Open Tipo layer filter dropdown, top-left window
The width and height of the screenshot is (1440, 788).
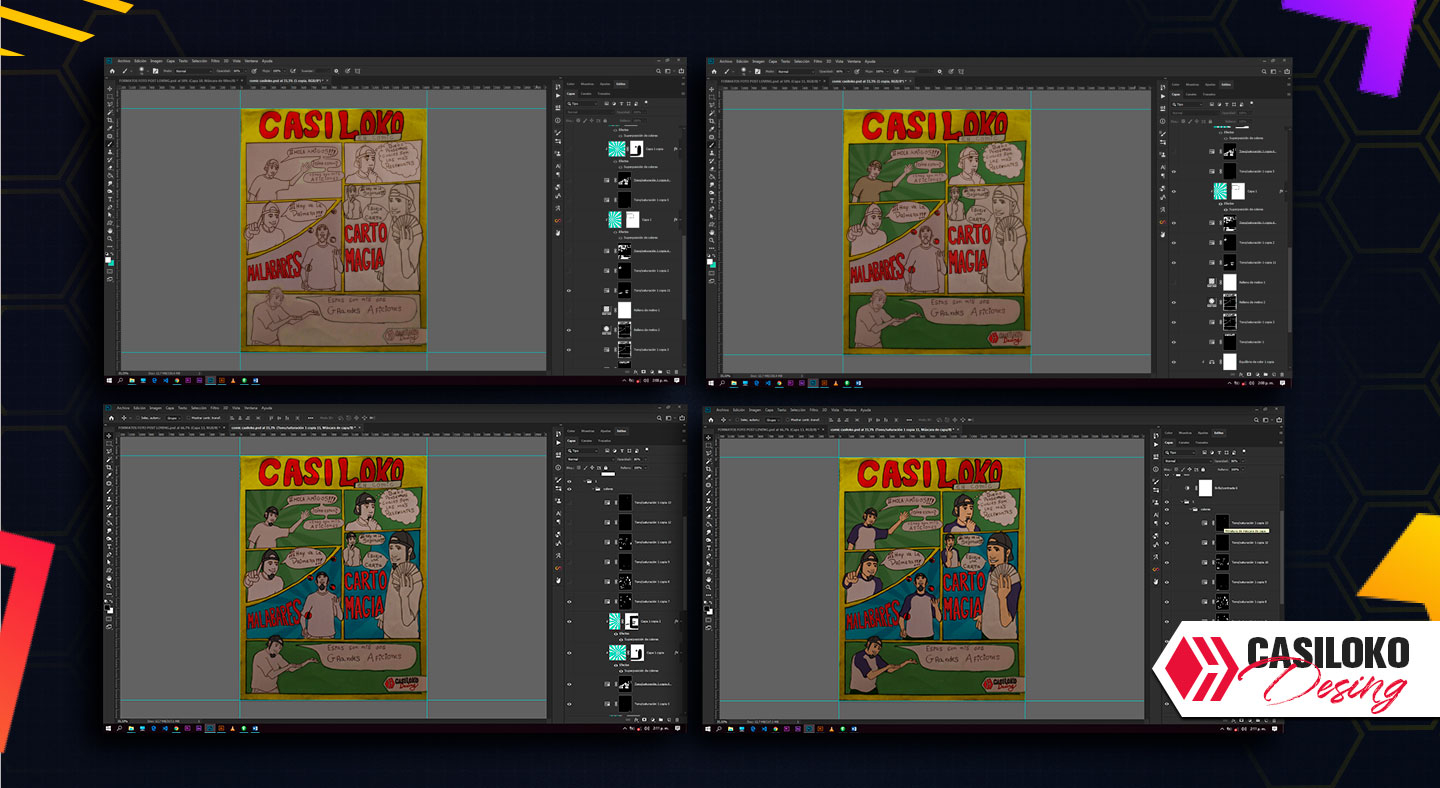coord(584,104)
